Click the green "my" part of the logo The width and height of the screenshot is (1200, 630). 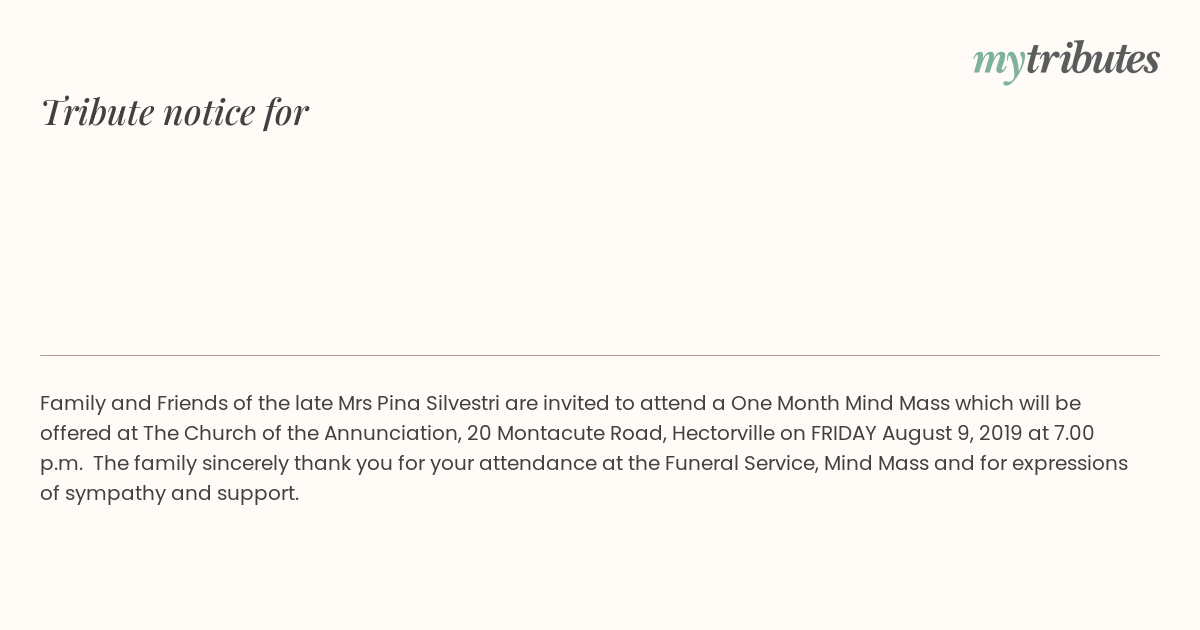999,64
